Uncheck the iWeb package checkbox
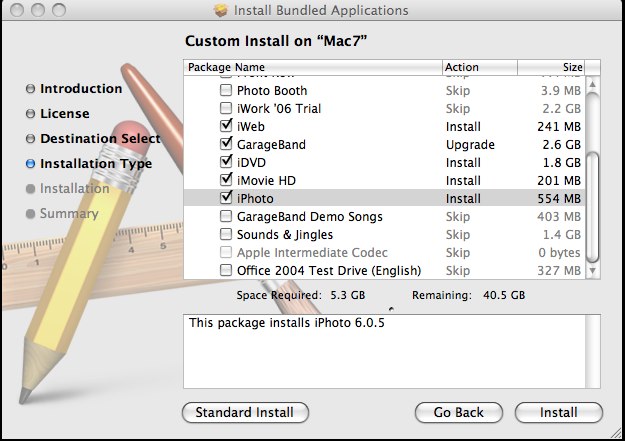This screenshot has height=441, width=625. 226,125
